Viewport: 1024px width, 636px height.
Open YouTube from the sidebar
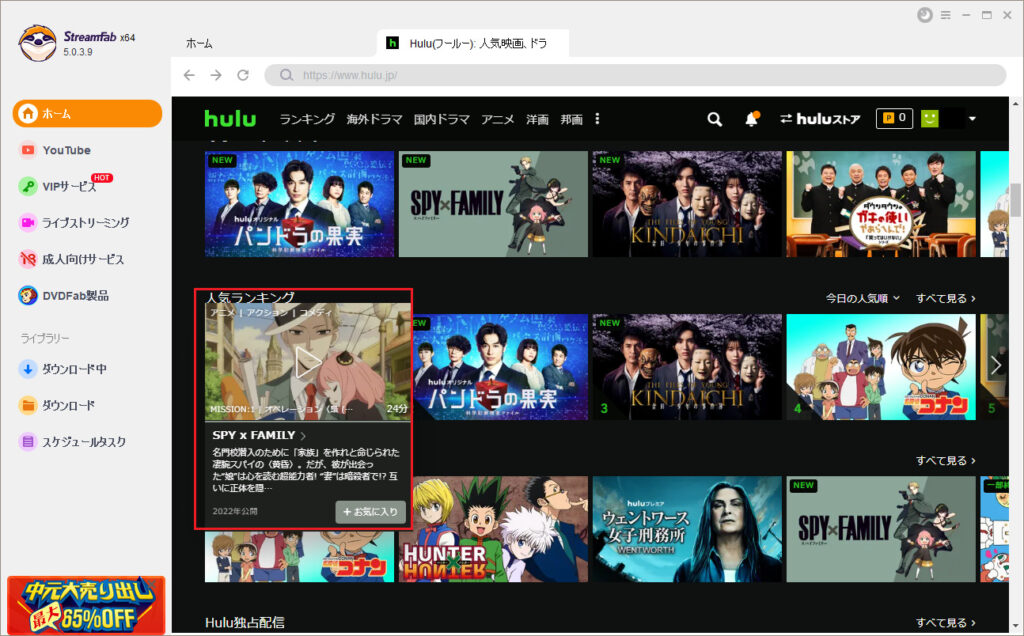point(67,150)
